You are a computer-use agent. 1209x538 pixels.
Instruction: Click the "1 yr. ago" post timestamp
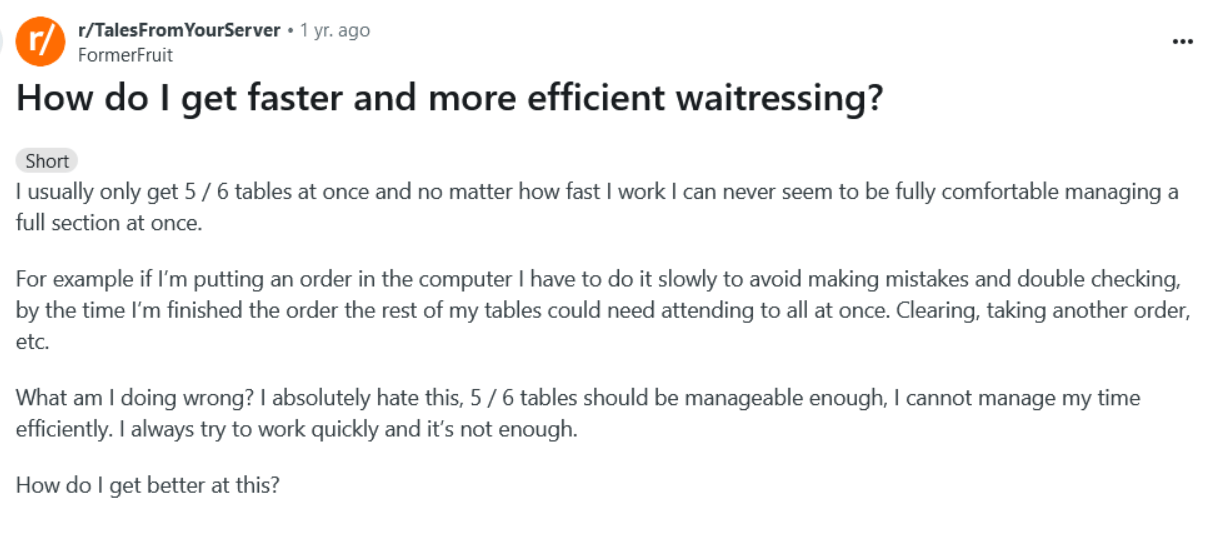tap(335, 30)
